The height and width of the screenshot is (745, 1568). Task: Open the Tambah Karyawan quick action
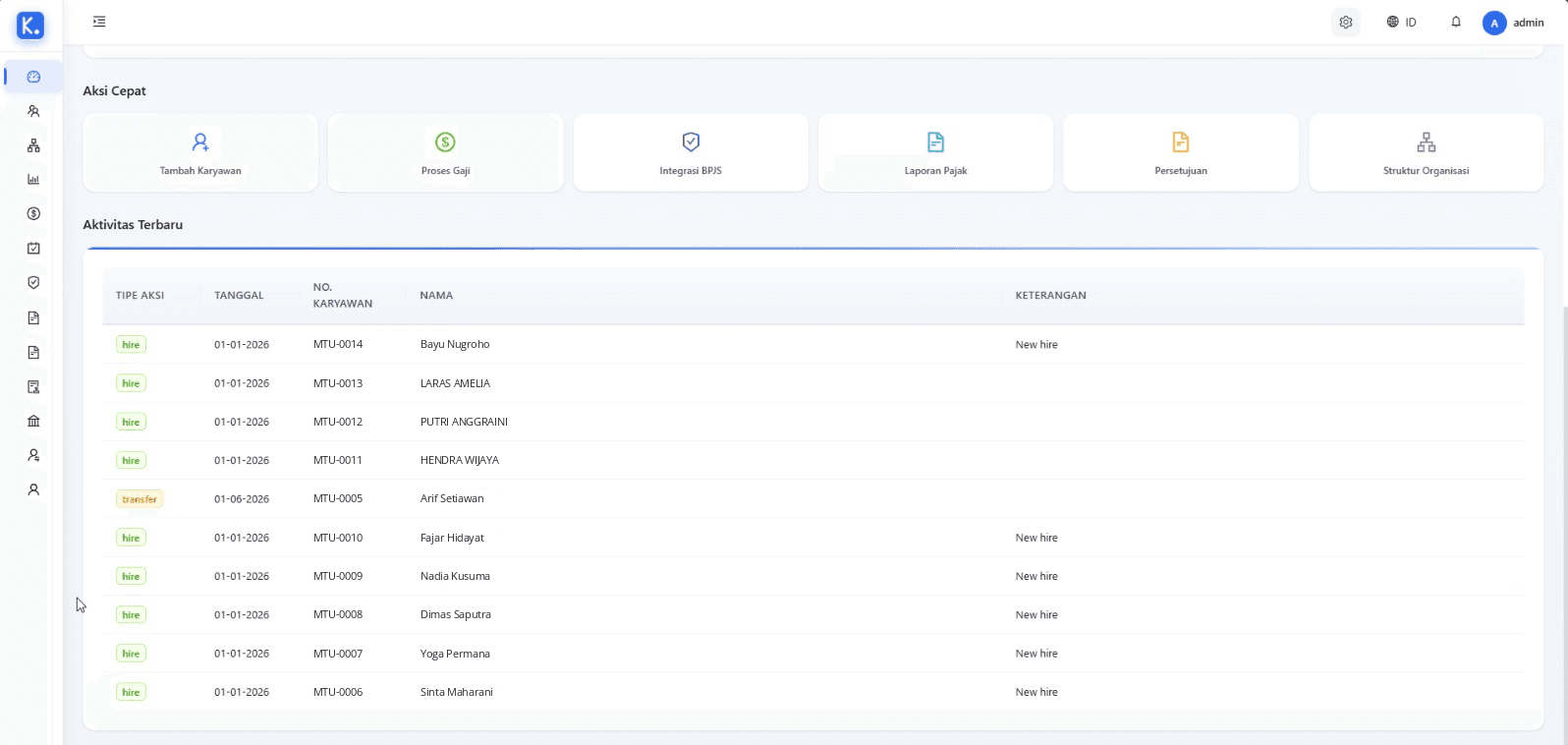click(x=200, y=152)
